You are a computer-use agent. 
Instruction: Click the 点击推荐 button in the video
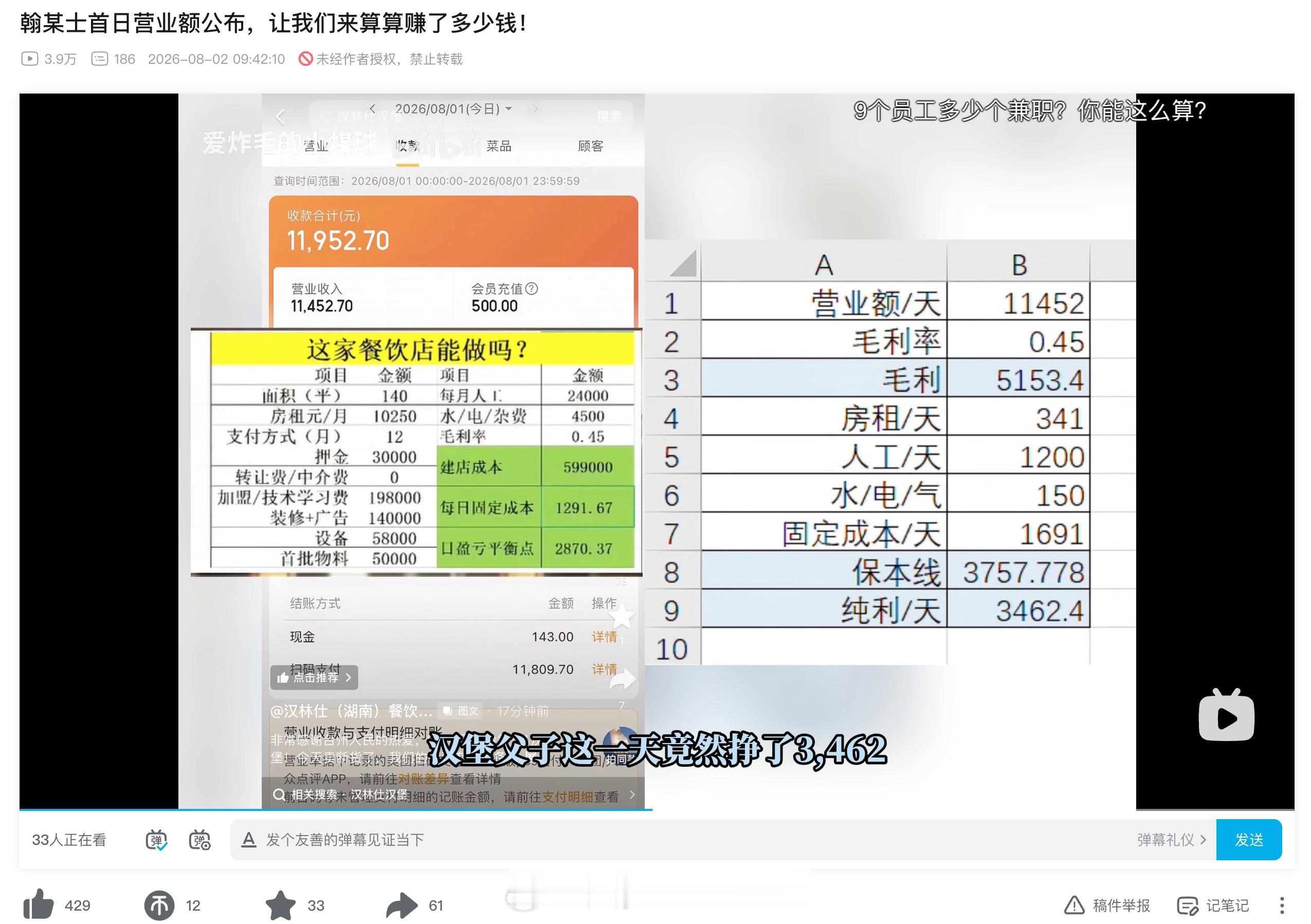(x=315, y=677)
